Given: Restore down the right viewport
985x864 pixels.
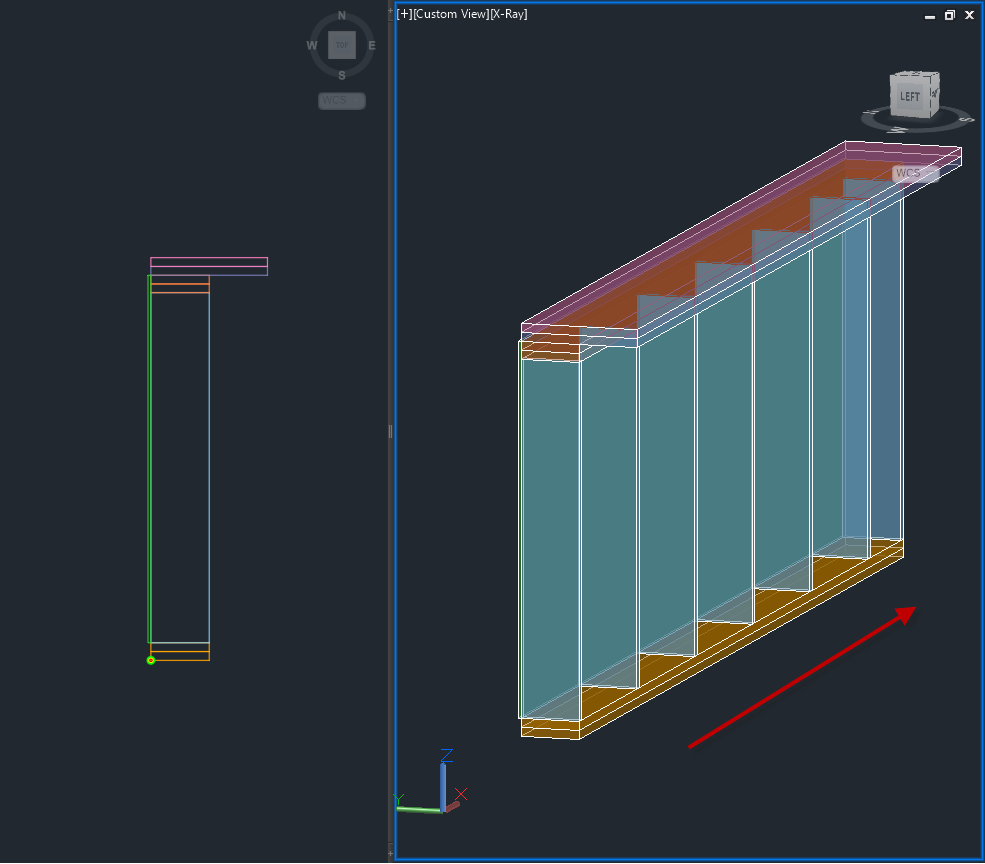Looking at the screenshot, I should point(950,15).
